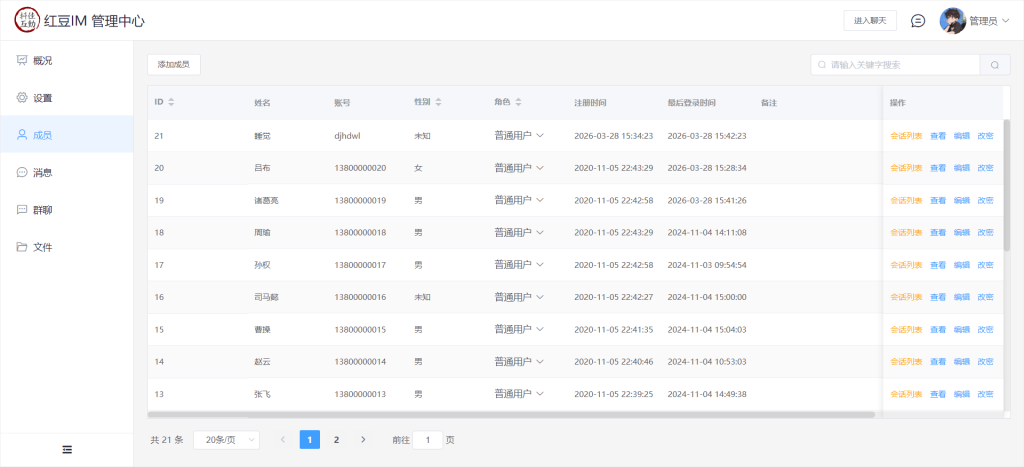This screenshot has width=1024, height=467.
Task: Go to next page arrow
Action: [364, 440]
